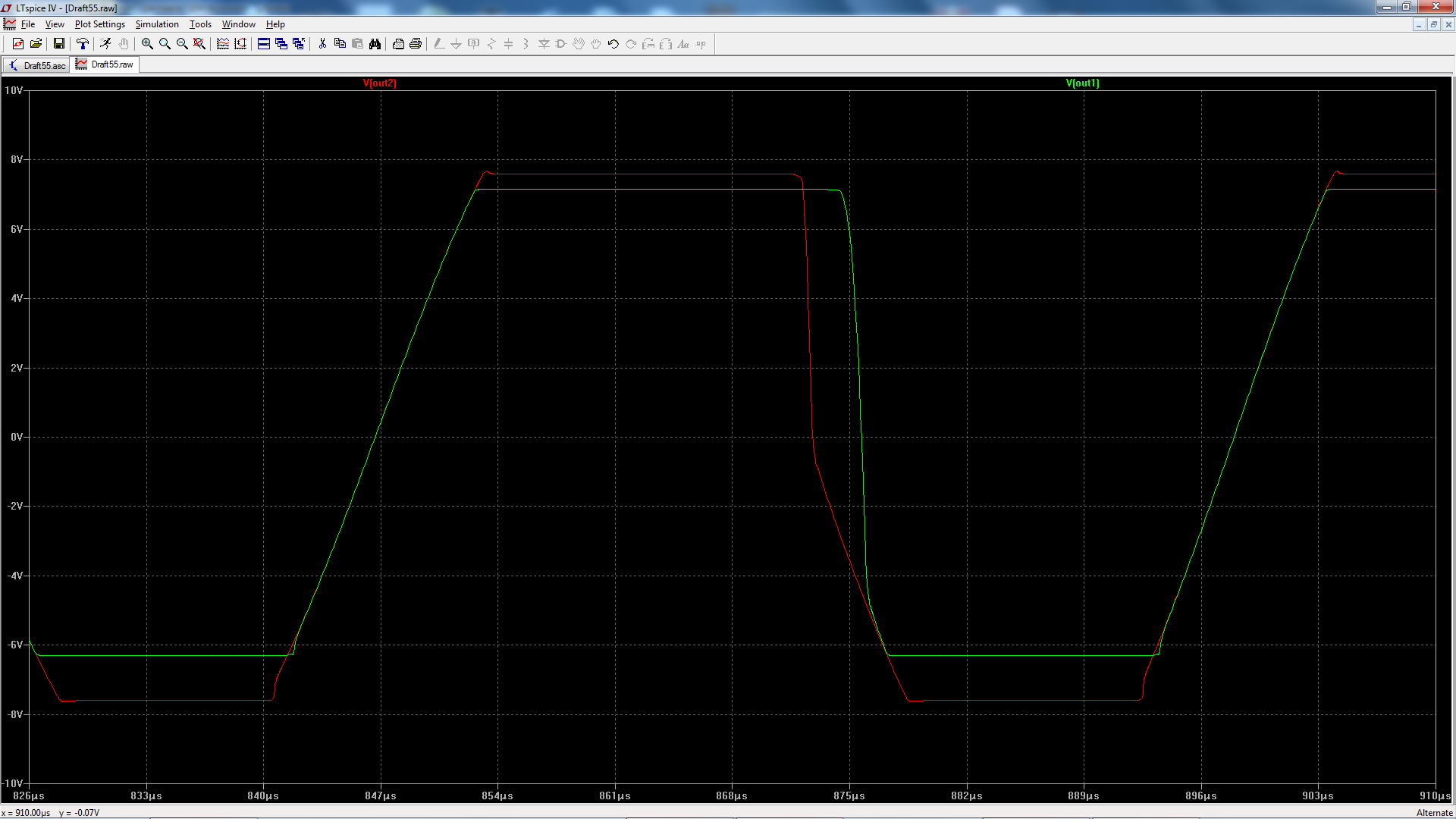
Task: Open the Simulation menu
Action: tap(157, 24)
